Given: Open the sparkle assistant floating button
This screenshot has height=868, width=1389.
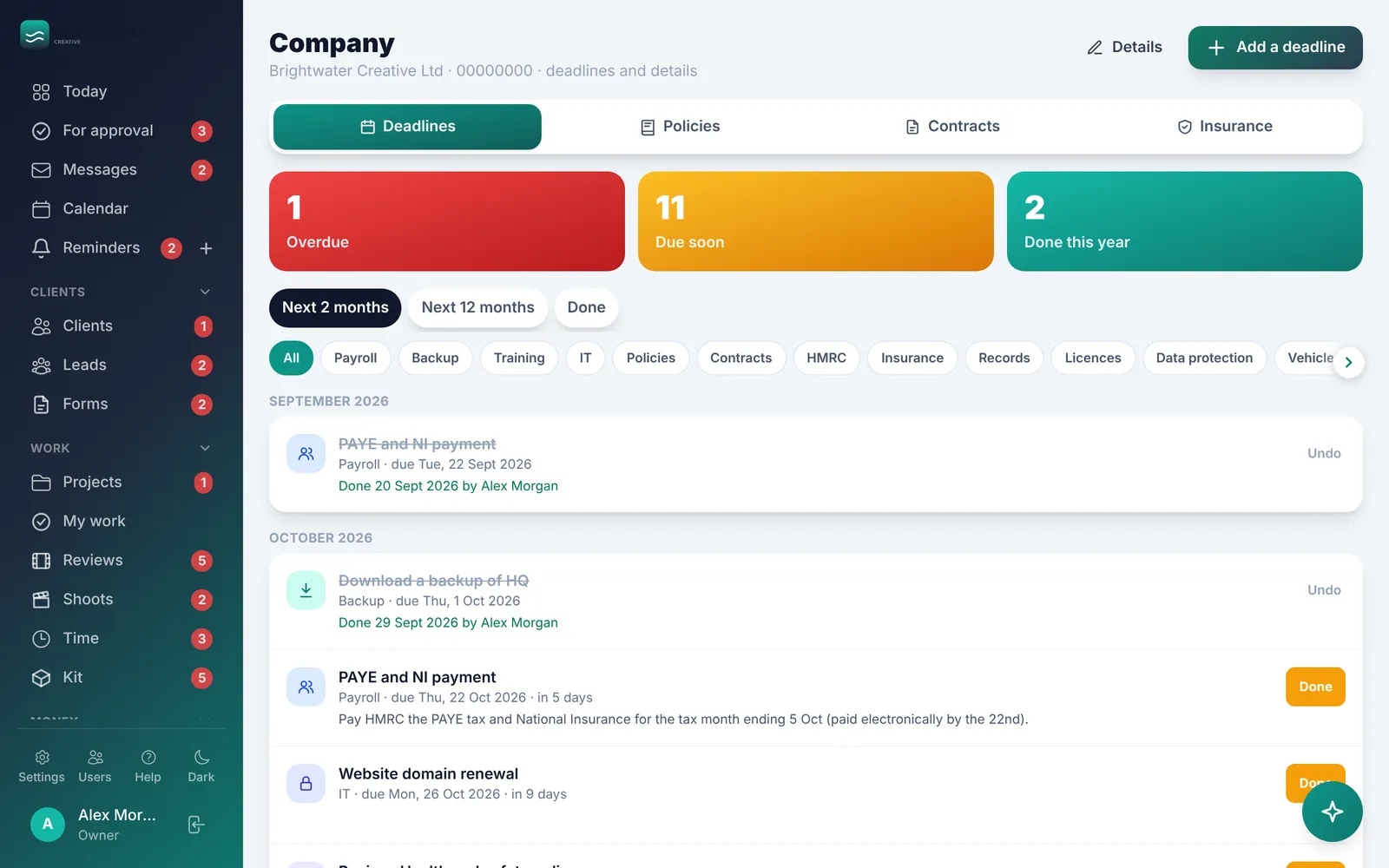Looking at the screenshot, I should point(1332,812).
